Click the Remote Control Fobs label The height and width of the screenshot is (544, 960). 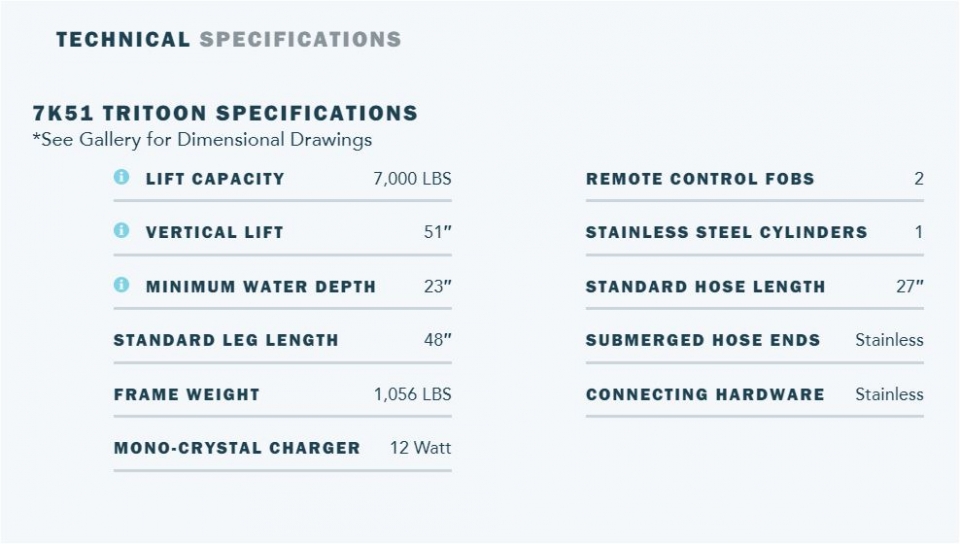click(700, 179)
